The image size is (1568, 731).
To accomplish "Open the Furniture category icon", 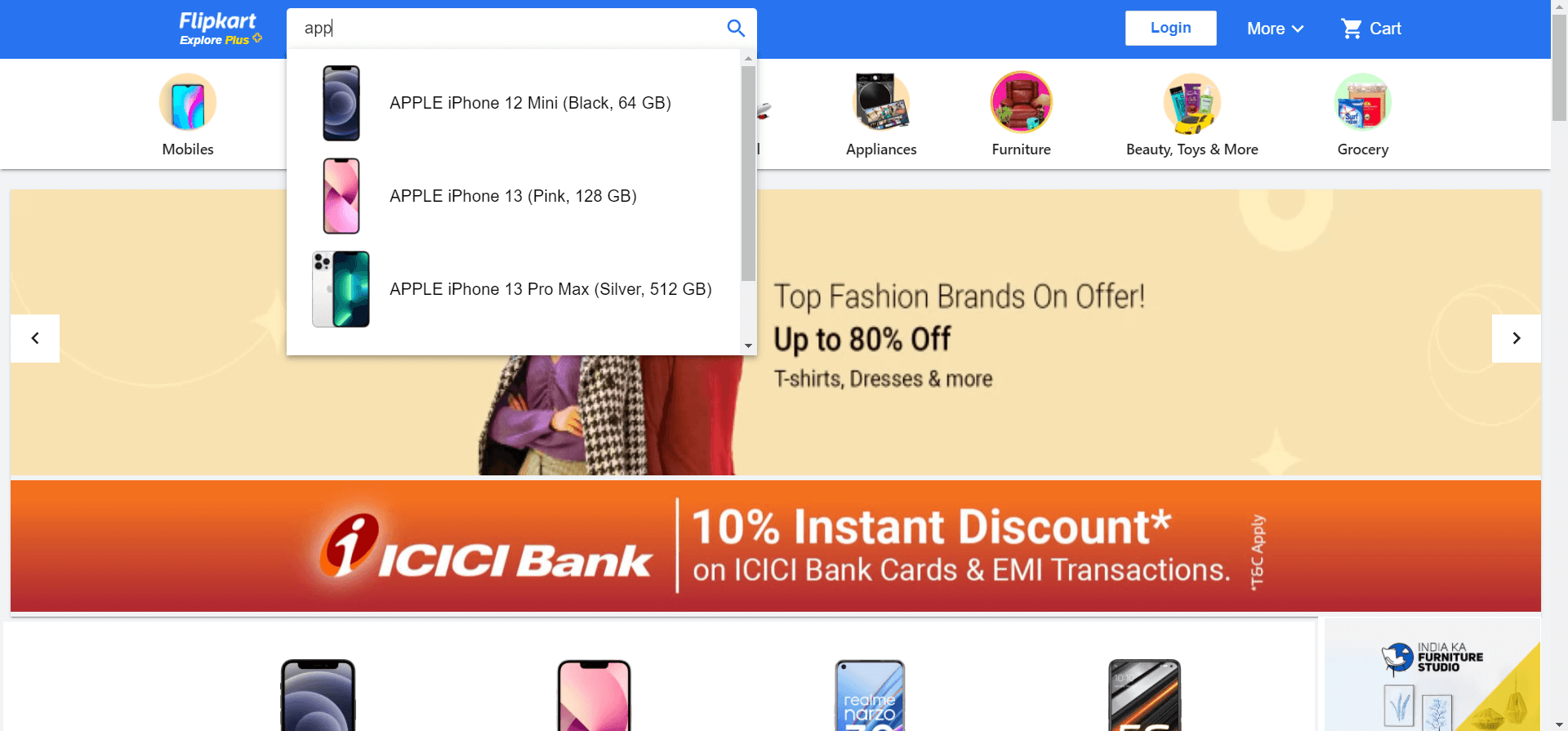I will click(1021, 102).
